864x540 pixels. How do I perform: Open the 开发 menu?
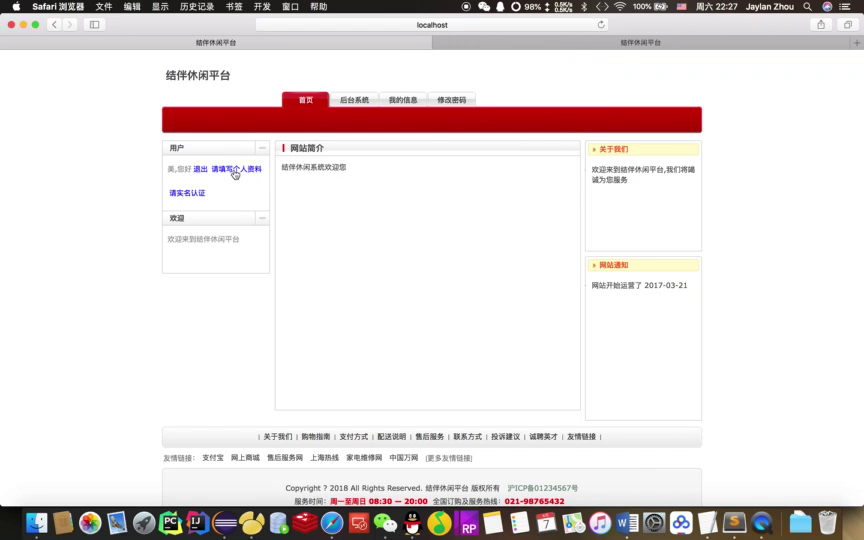(x=262, y=7)
